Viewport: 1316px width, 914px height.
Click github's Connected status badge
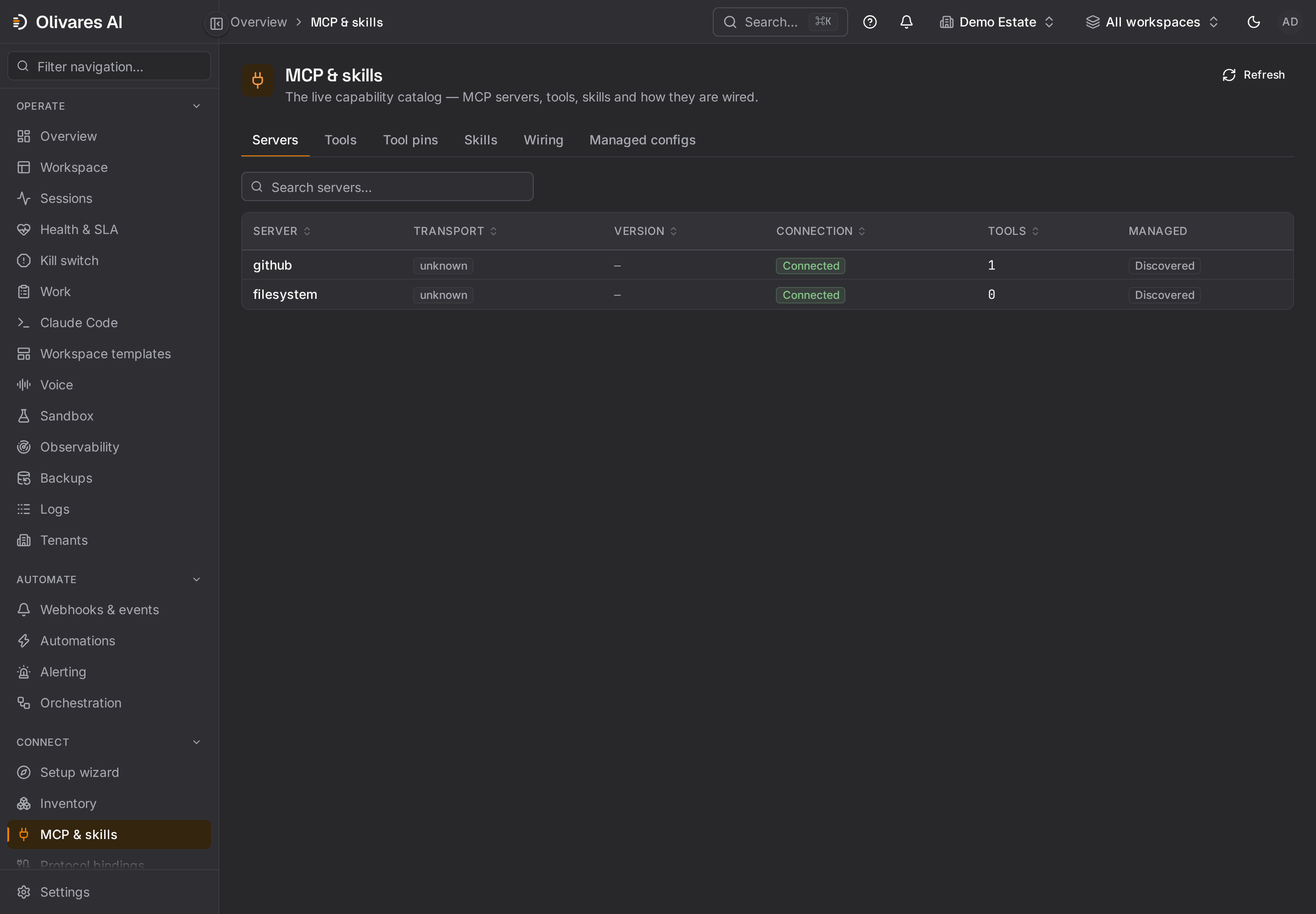[810, 266]
